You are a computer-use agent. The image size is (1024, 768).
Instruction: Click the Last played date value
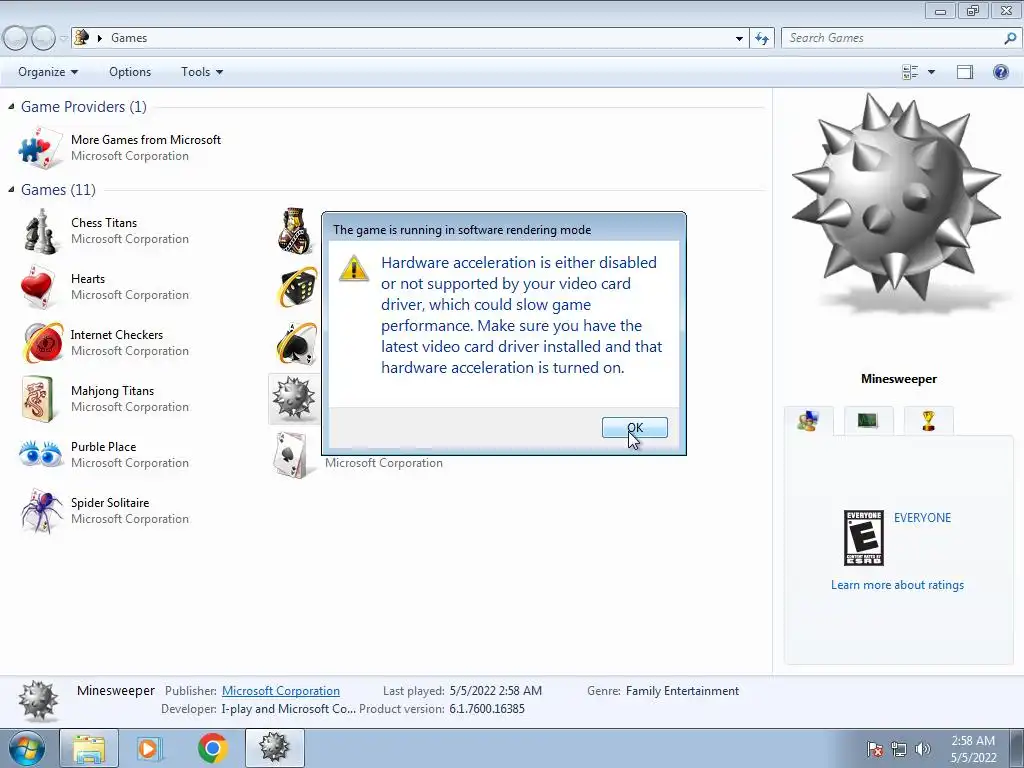pyautogui.click(x=494, y=691)
